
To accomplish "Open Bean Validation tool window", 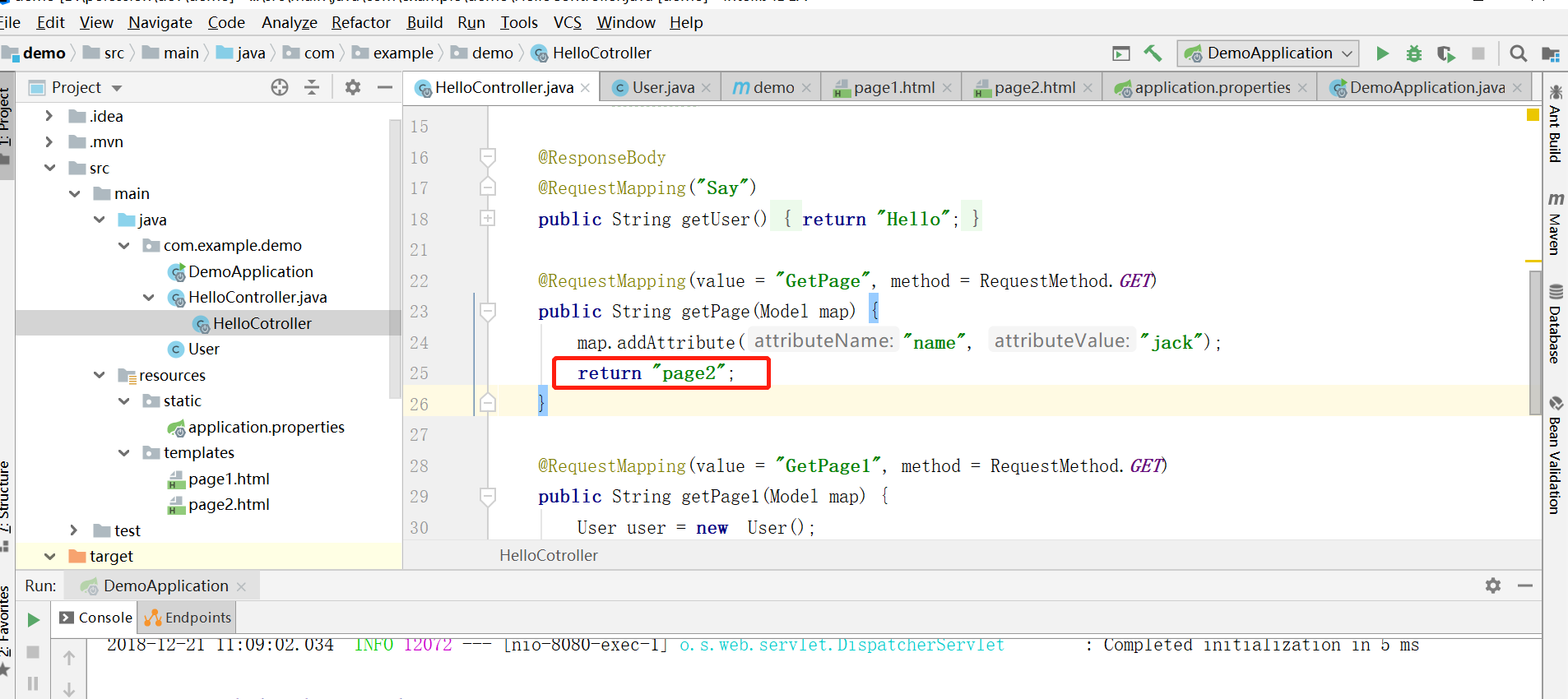I will coord(1555,455).
